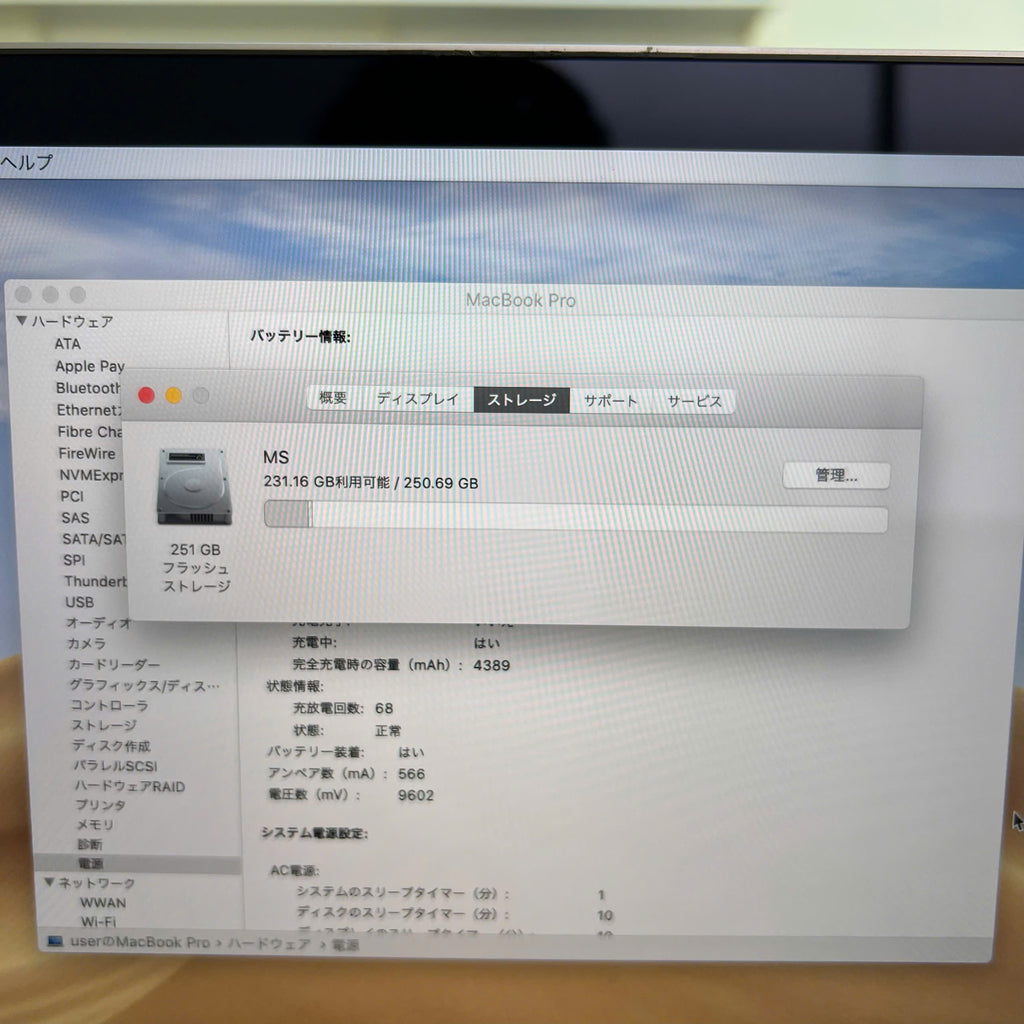Image resolution: width=1024 pixels, height=1024 pixels.
Task: Select プリンタ in the sidebar
Action: tap(100, 805)
